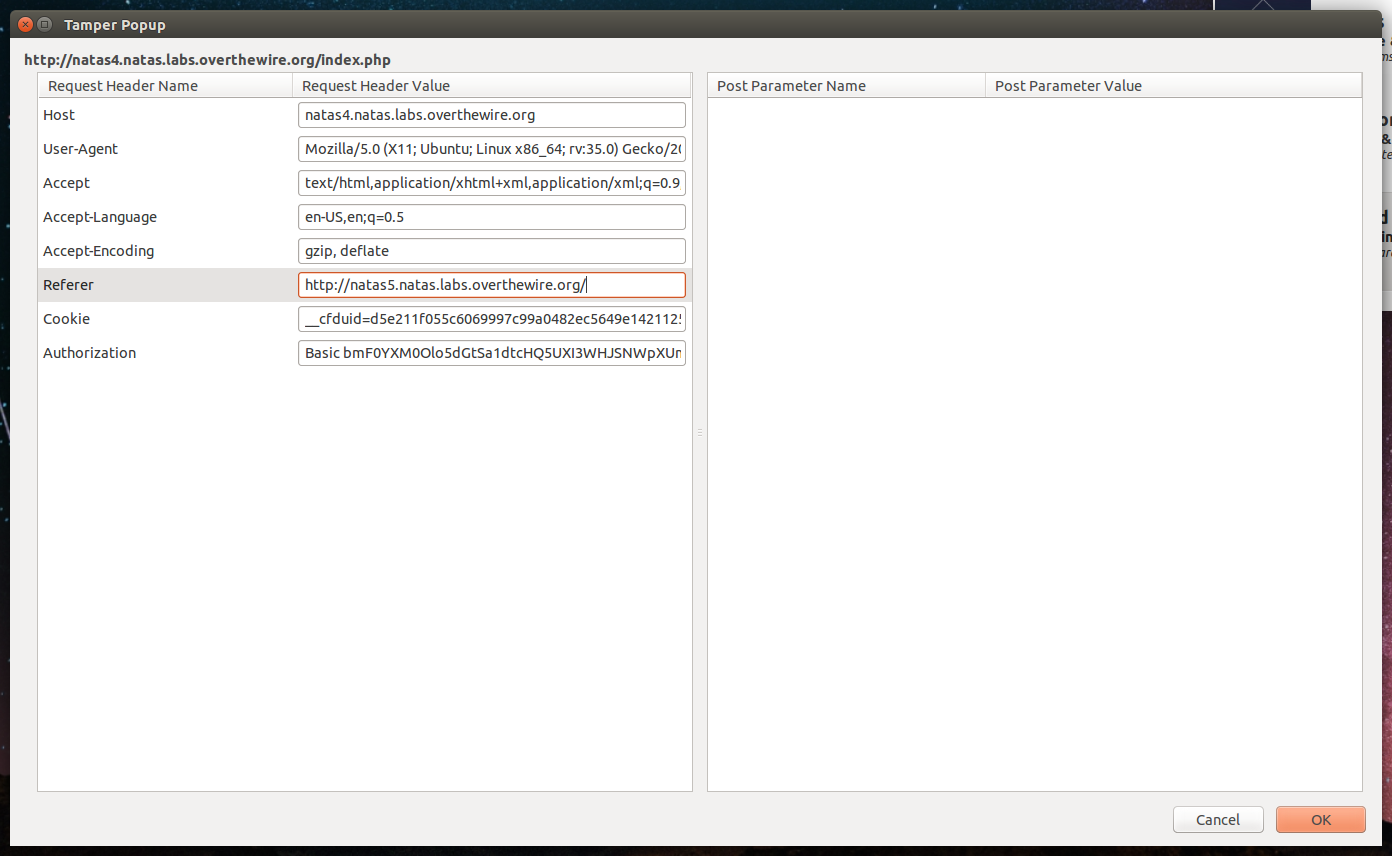
Task: Click the Host header value field
Action: tap(491, 115)
